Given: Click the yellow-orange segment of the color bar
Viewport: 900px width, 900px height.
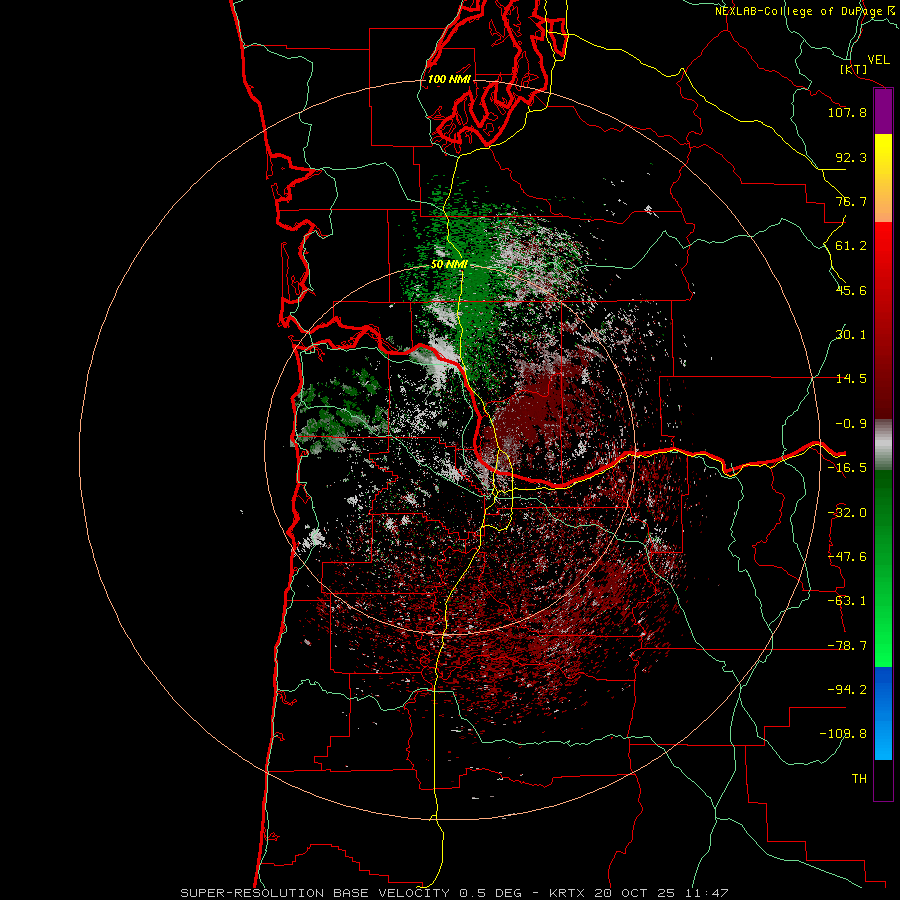Looking at the screenshot, I should click(883, 178).
